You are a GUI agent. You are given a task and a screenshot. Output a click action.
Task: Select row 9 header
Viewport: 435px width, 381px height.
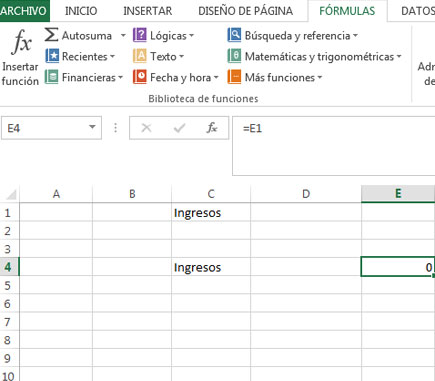pyautogui.click(x=9, y=358)
